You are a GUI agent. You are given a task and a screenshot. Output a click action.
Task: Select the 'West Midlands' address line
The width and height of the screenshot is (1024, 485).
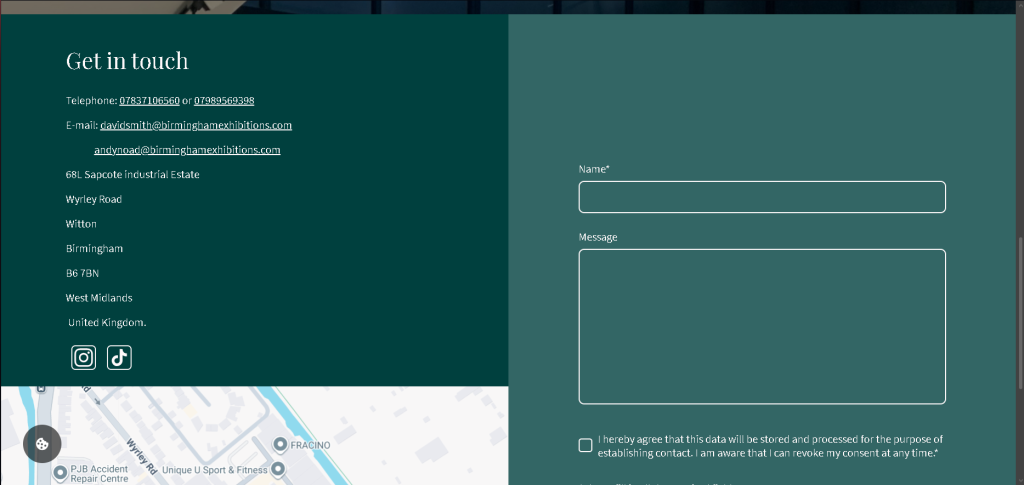click(x=99, y=298)
